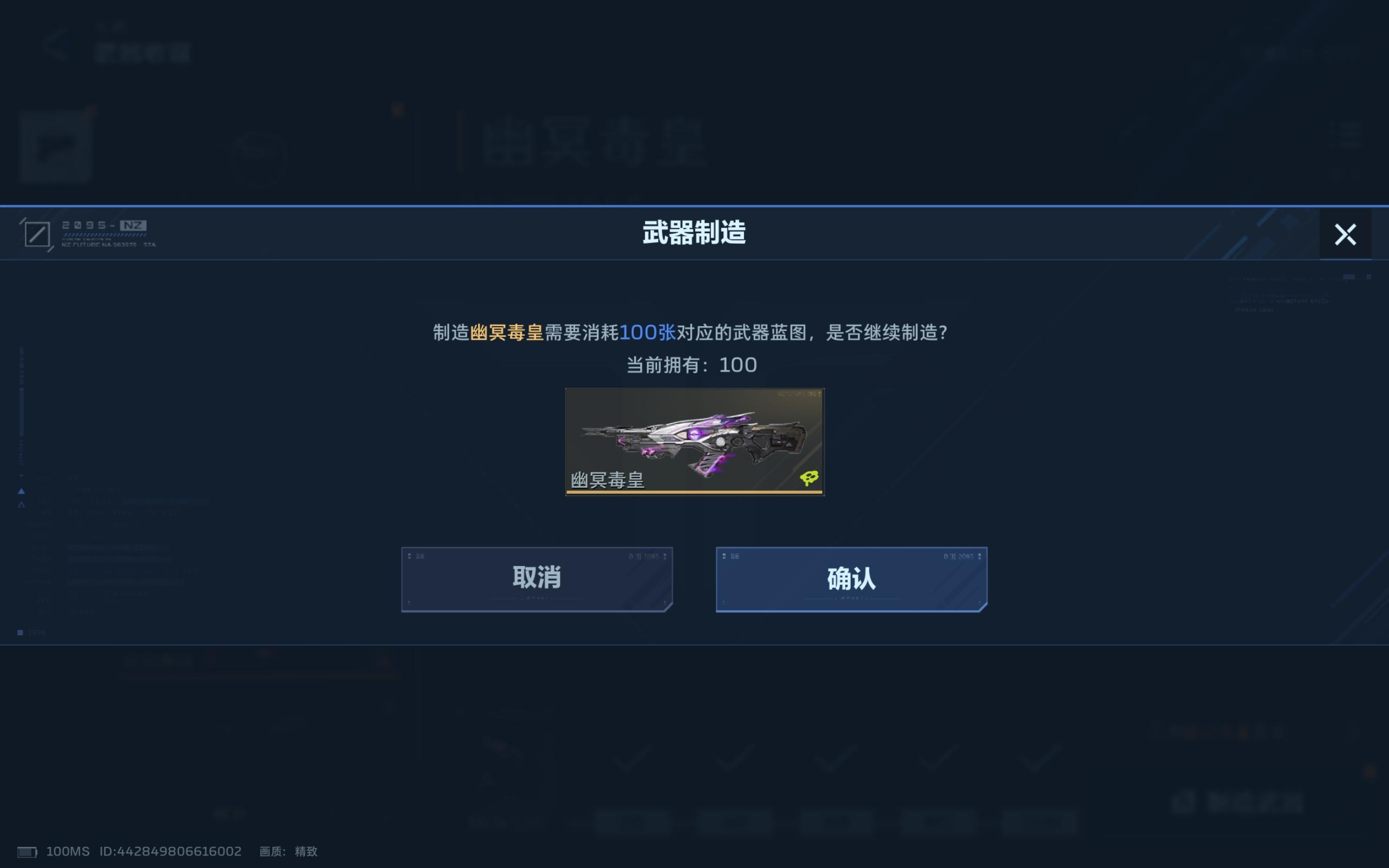Click the slashed square icon in dialog header
The image size is (1389, 868).
(x=37, y=234)
